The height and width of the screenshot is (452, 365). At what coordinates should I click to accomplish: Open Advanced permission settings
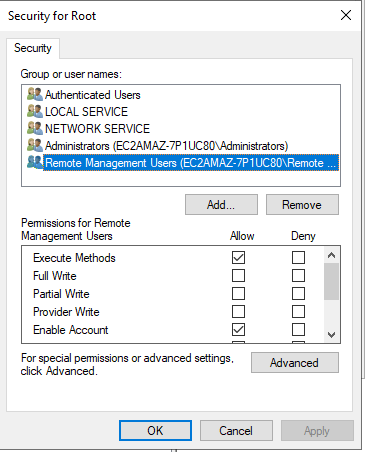[295, 363]
